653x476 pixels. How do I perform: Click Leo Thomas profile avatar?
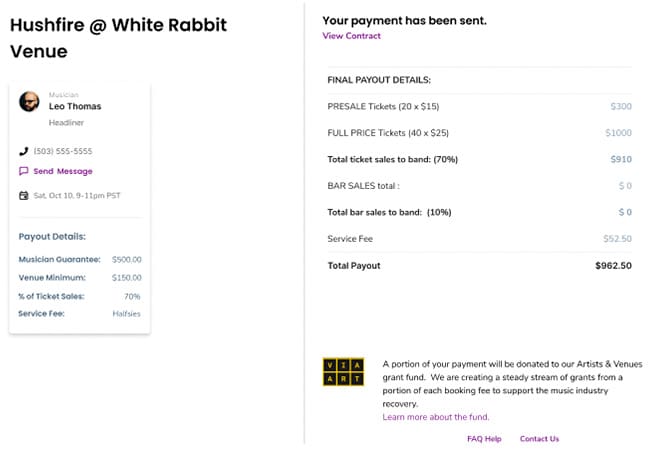pyautogui.click(x=29, y=101)
